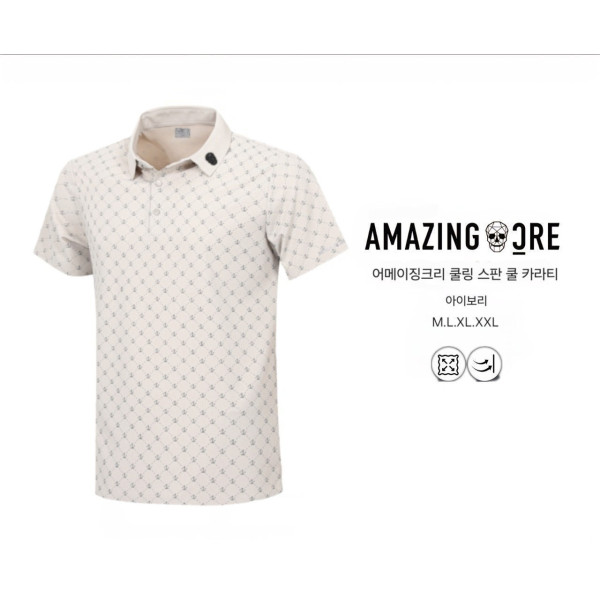The height and width of the screenshot is (600, 600).
Task: Click the RE letters ending the logo
Action: tap(544, 237)
